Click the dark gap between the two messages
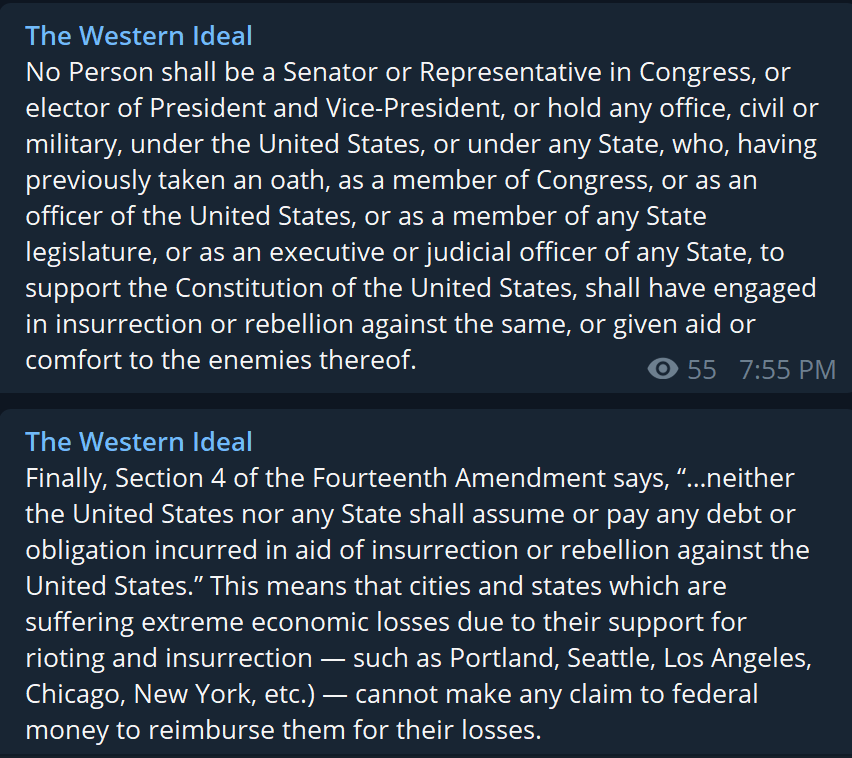The height and width of the screenshot is (758, 852). pyautogui.click(x=426, y=401)
